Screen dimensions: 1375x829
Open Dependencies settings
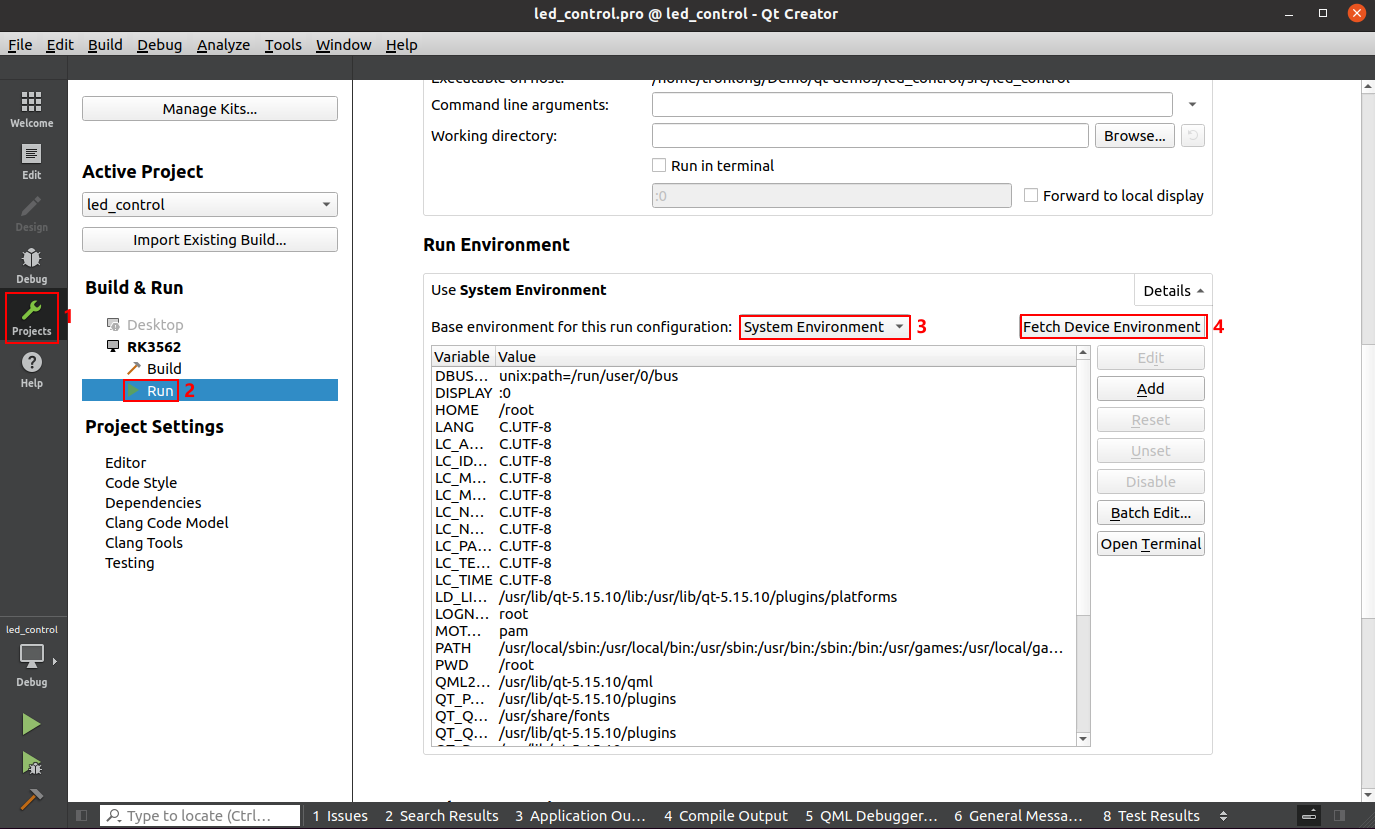(153, 503)
